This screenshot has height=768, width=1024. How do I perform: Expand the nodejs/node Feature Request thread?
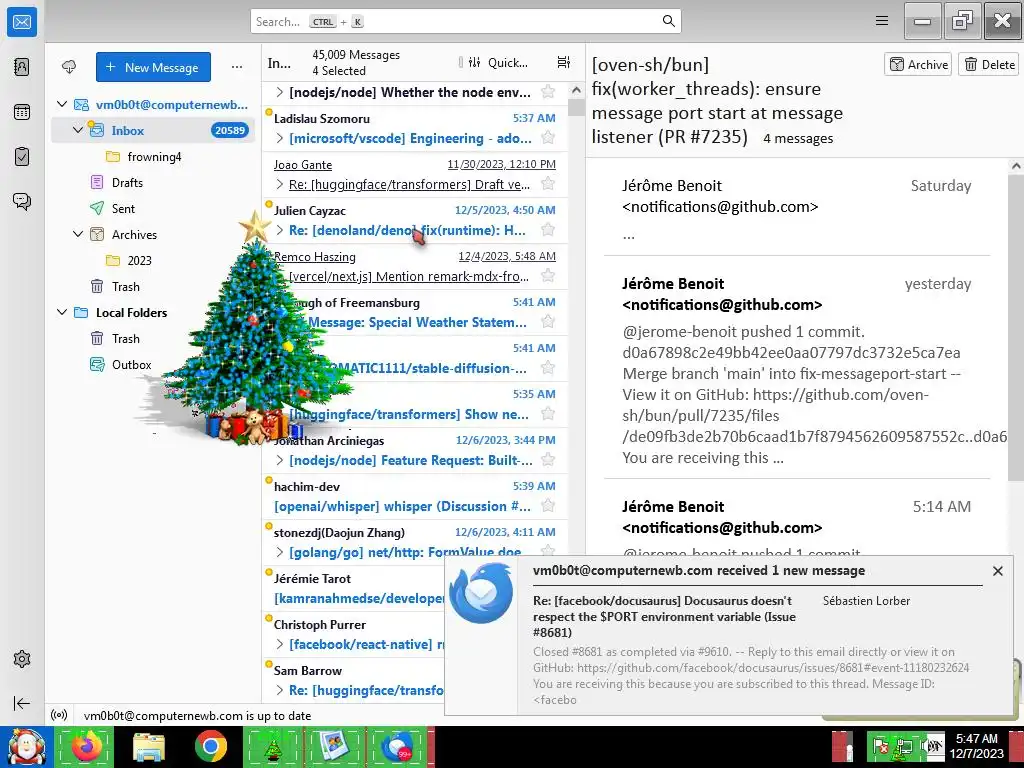click(280, 460)
